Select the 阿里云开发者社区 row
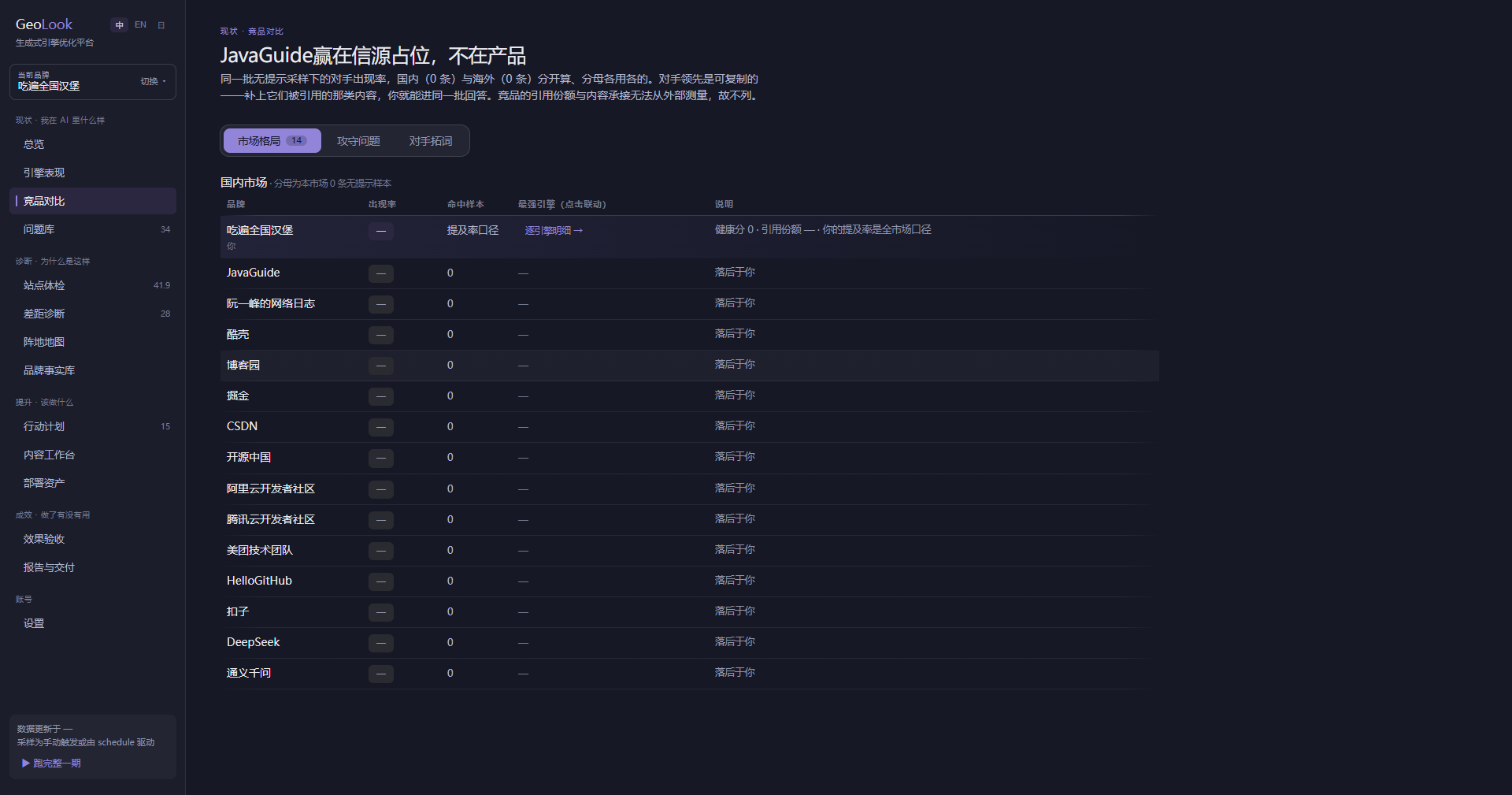 690,489
